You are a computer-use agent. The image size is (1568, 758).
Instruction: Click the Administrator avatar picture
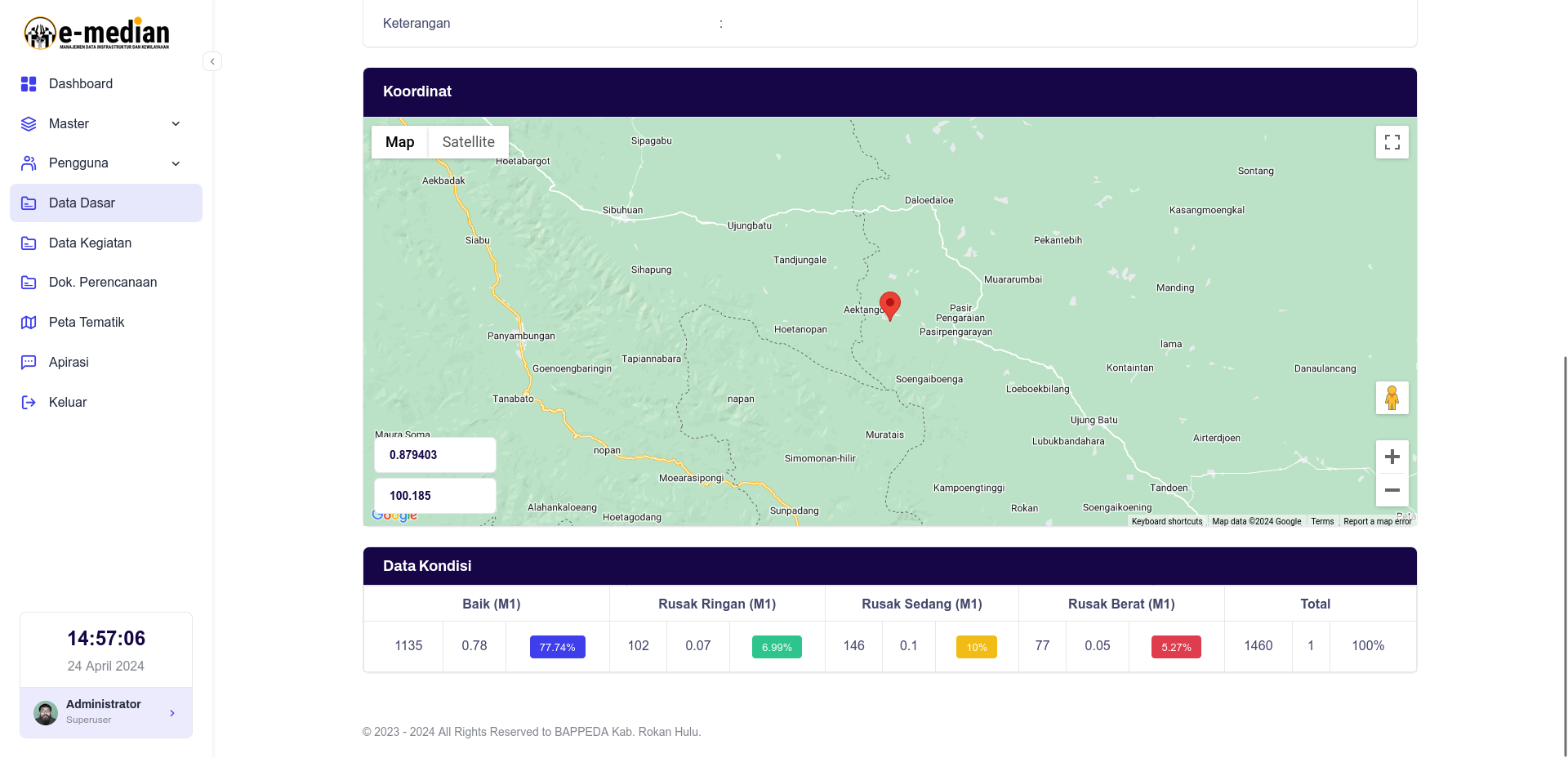pos(46,713)
